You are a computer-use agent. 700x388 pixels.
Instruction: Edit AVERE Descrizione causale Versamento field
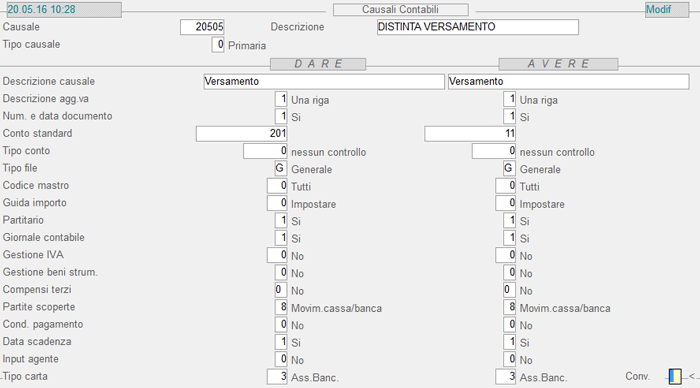coord(568,81)
